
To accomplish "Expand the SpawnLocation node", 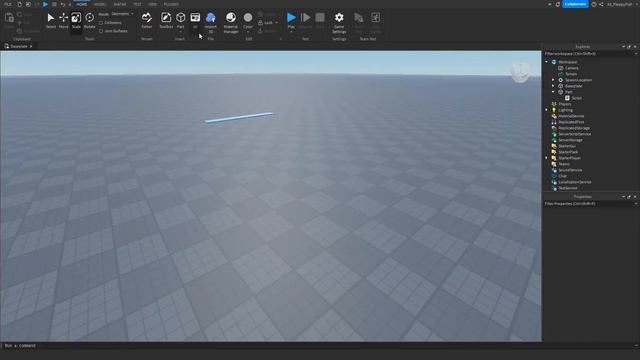I will 553,80.
